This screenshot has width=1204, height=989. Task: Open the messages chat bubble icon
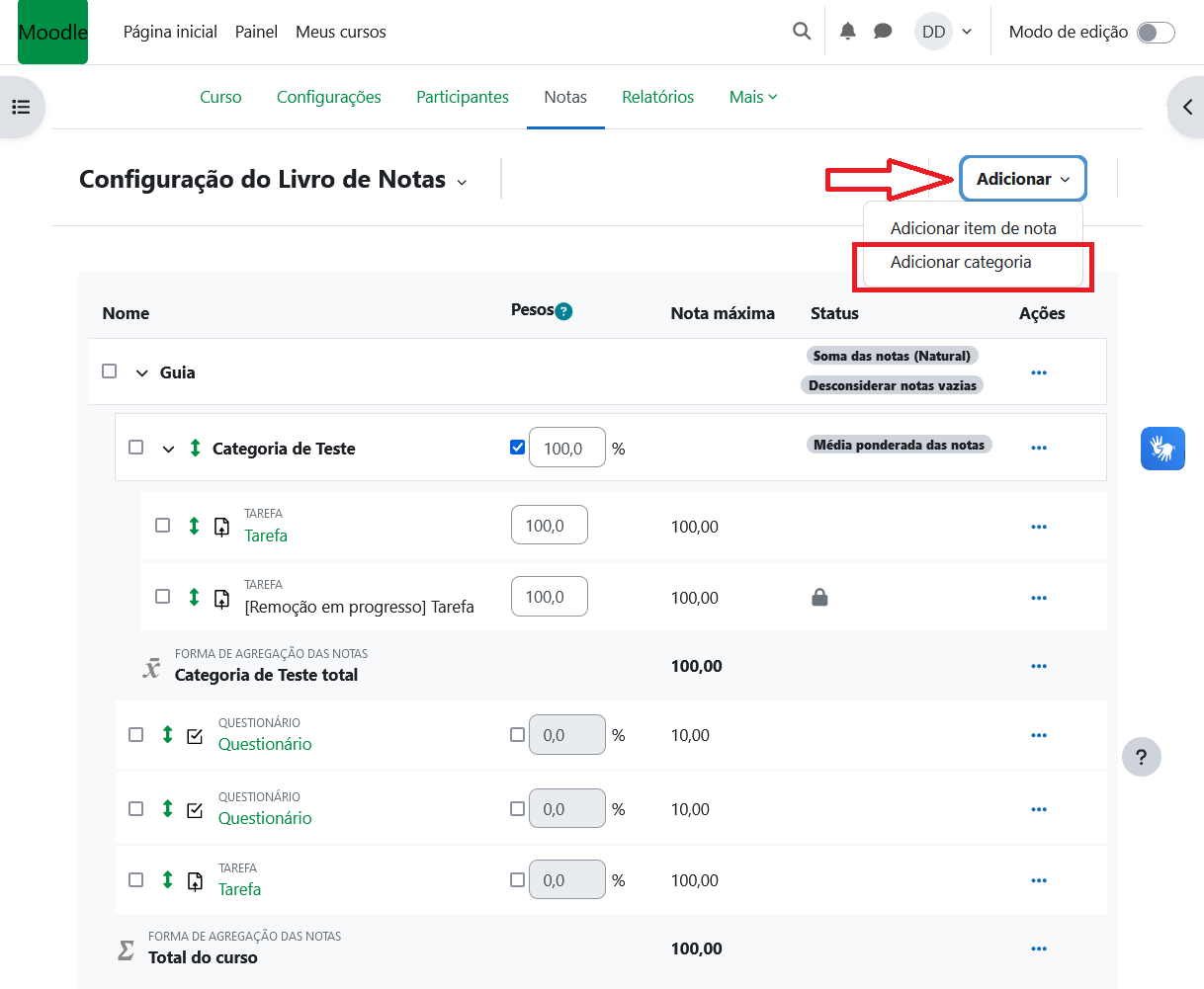pos(883,32)
